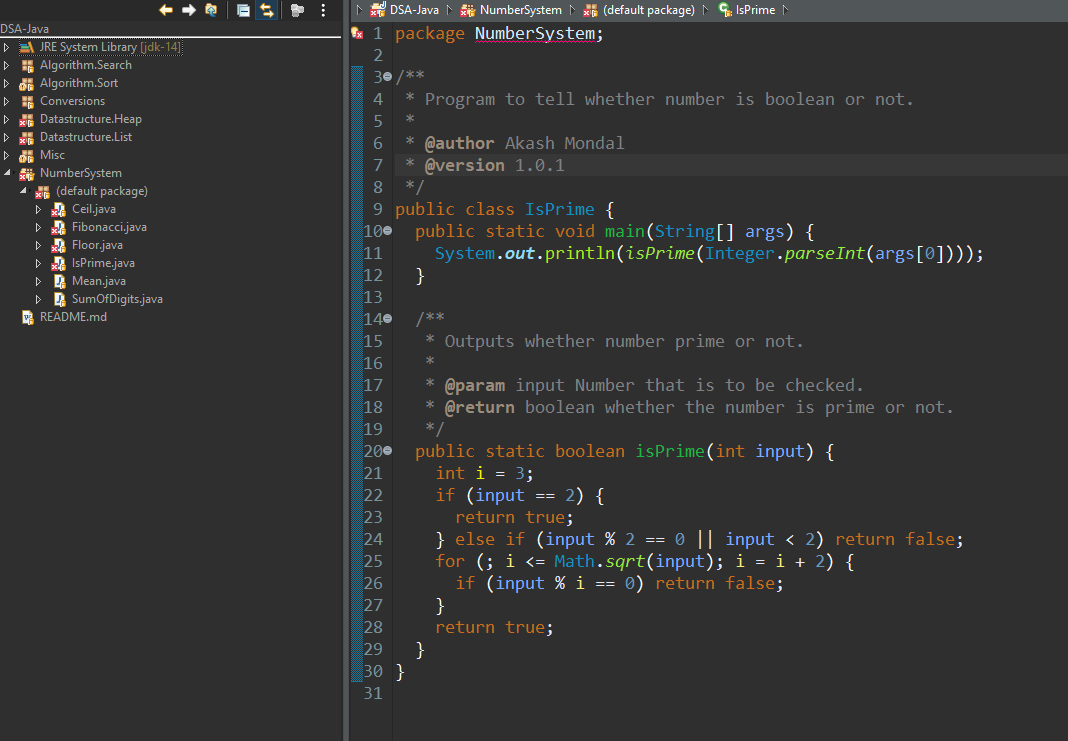Expand the Algorithm.Sort tree node
This screenshot has height=741, width=1068.
point(7,83)
